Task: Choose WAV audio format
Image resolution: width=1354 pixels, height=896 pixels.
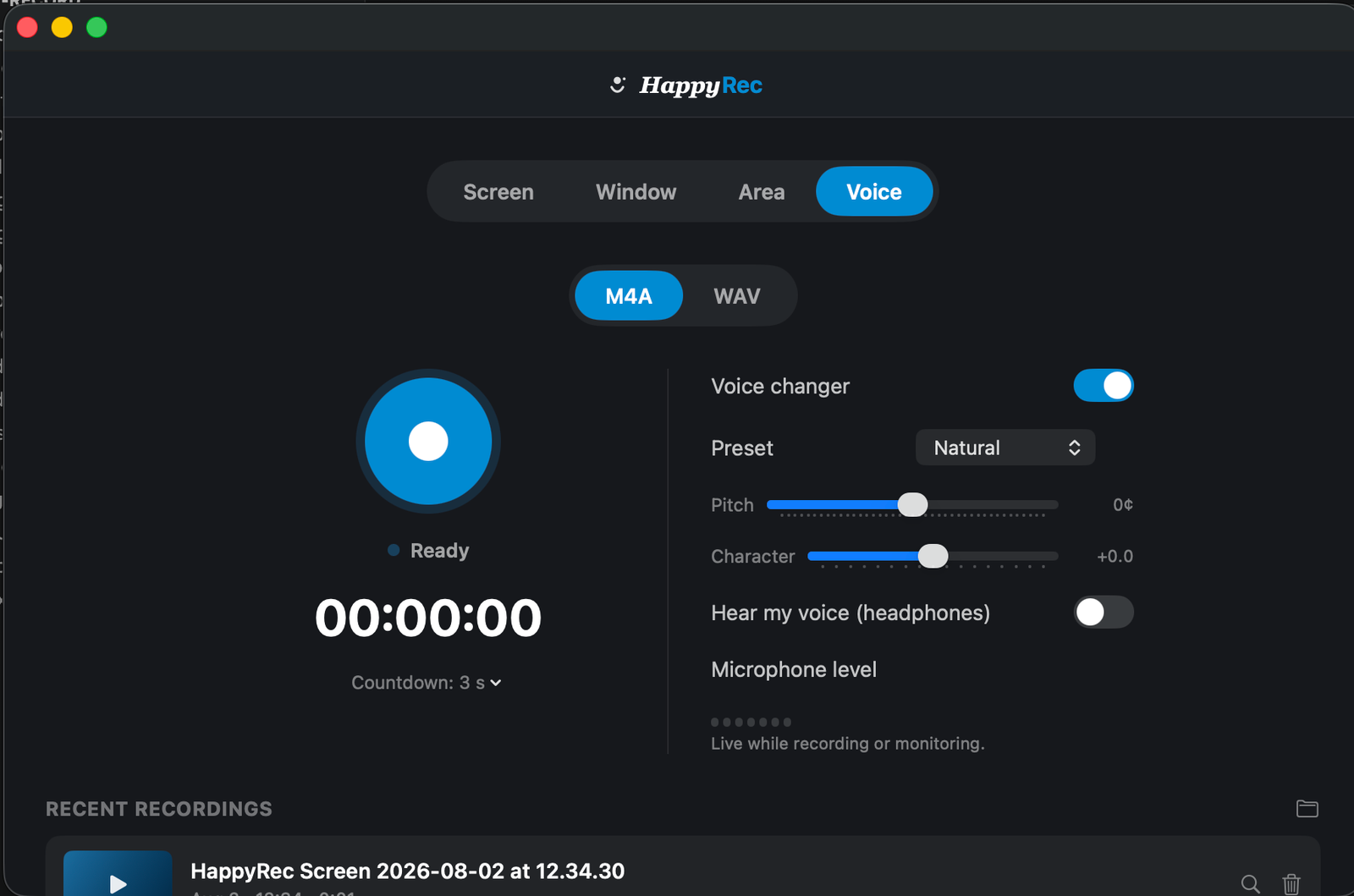Action: [x=737, y=296]
